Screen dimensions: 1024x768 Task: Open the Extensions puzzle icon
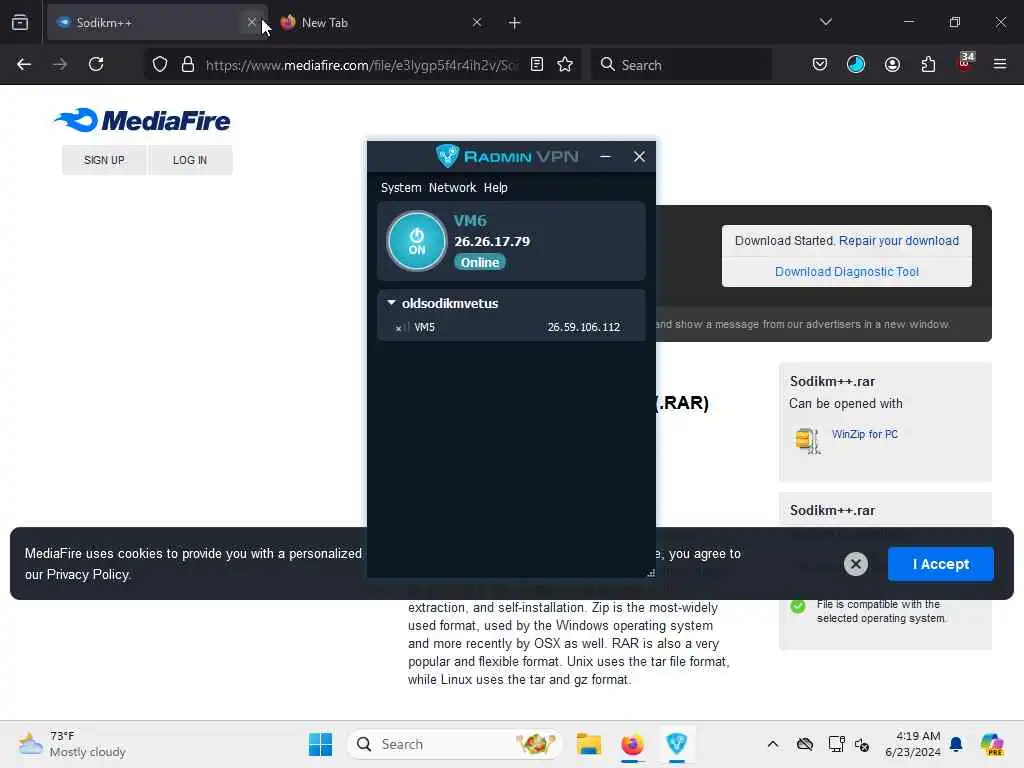(928, 64)
